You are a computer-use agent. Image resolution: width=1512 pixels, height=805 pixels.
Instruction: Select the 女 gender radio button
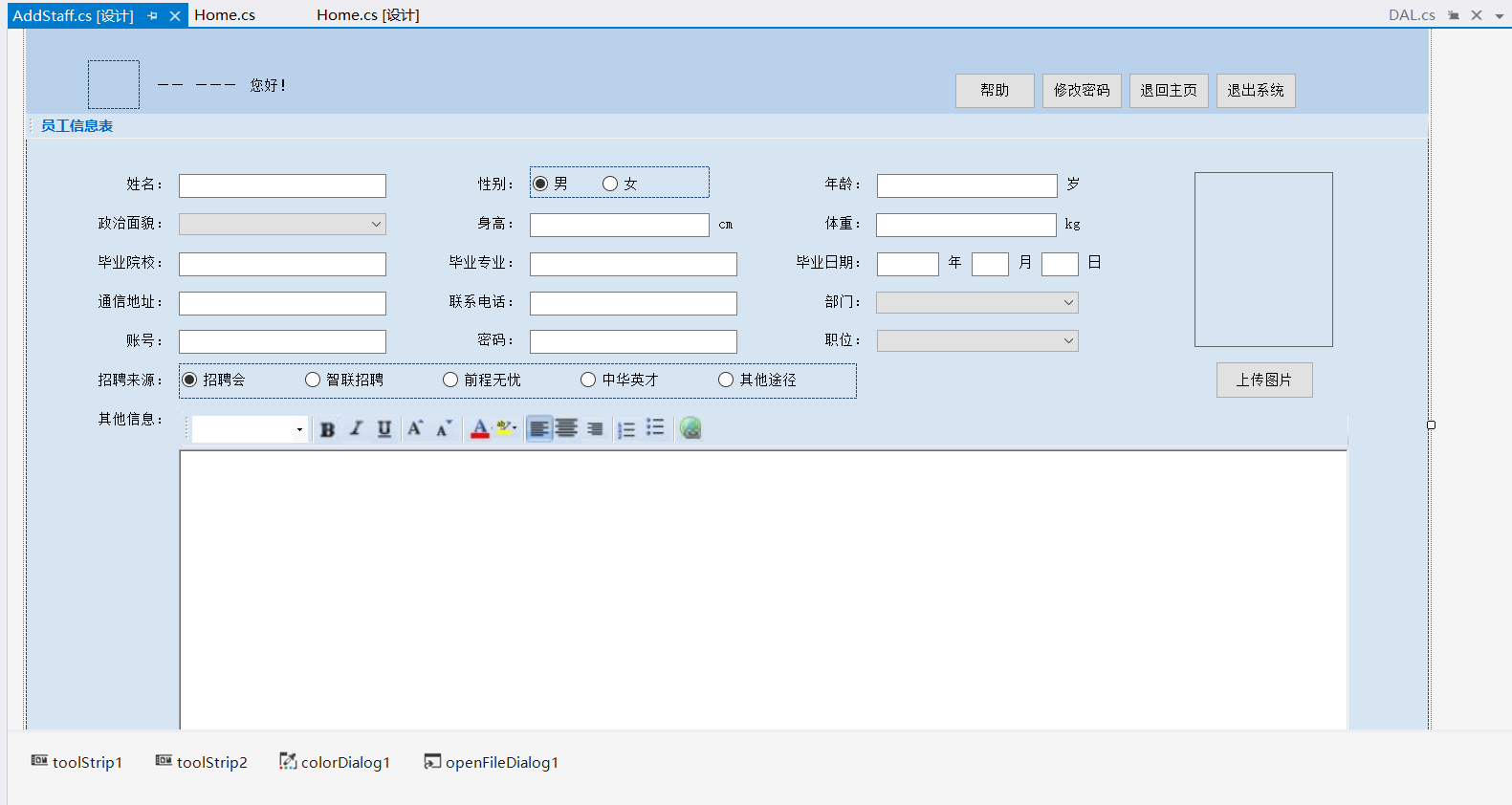(x=621, y=184)
